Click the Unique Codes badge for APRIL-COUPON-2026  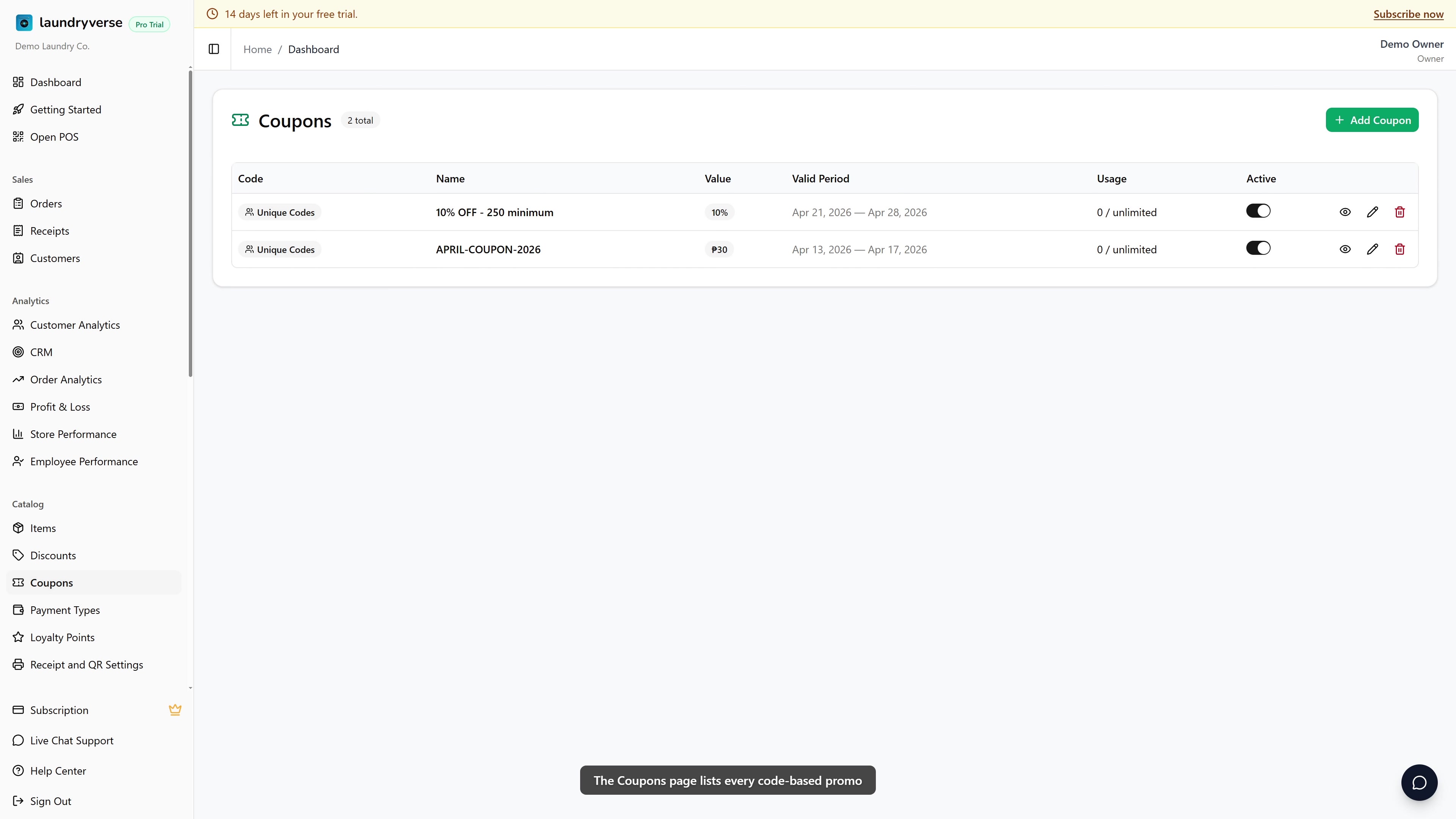[280, 250]
